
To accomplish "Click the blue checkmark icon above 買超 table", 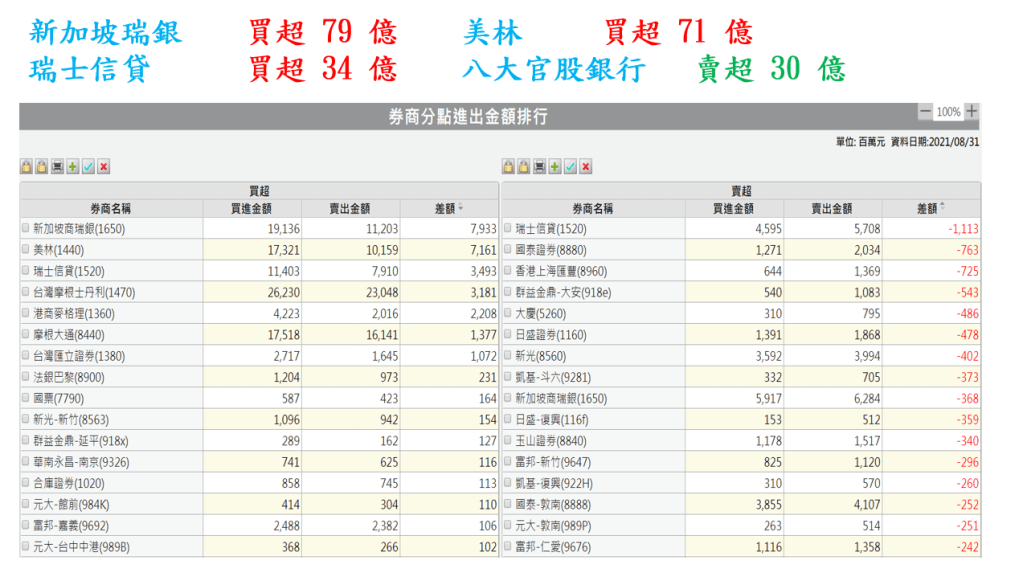I will click(x=88, y=166).
